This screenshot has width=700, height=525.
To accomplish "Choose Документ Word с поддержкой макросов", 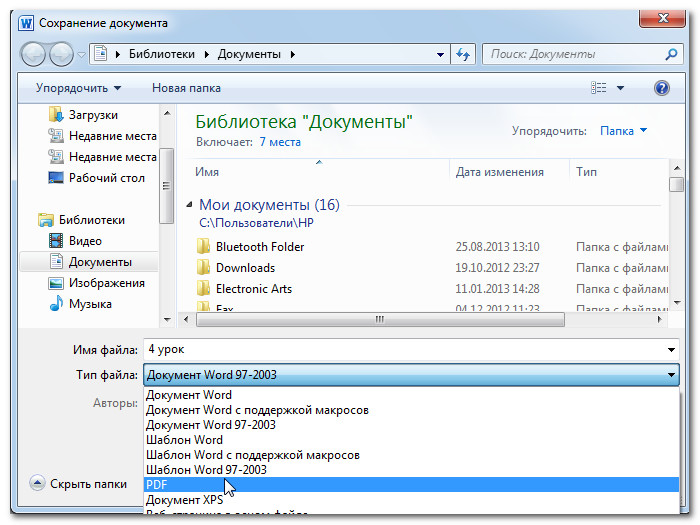I will pyautogui.click(x=411, y=410).
